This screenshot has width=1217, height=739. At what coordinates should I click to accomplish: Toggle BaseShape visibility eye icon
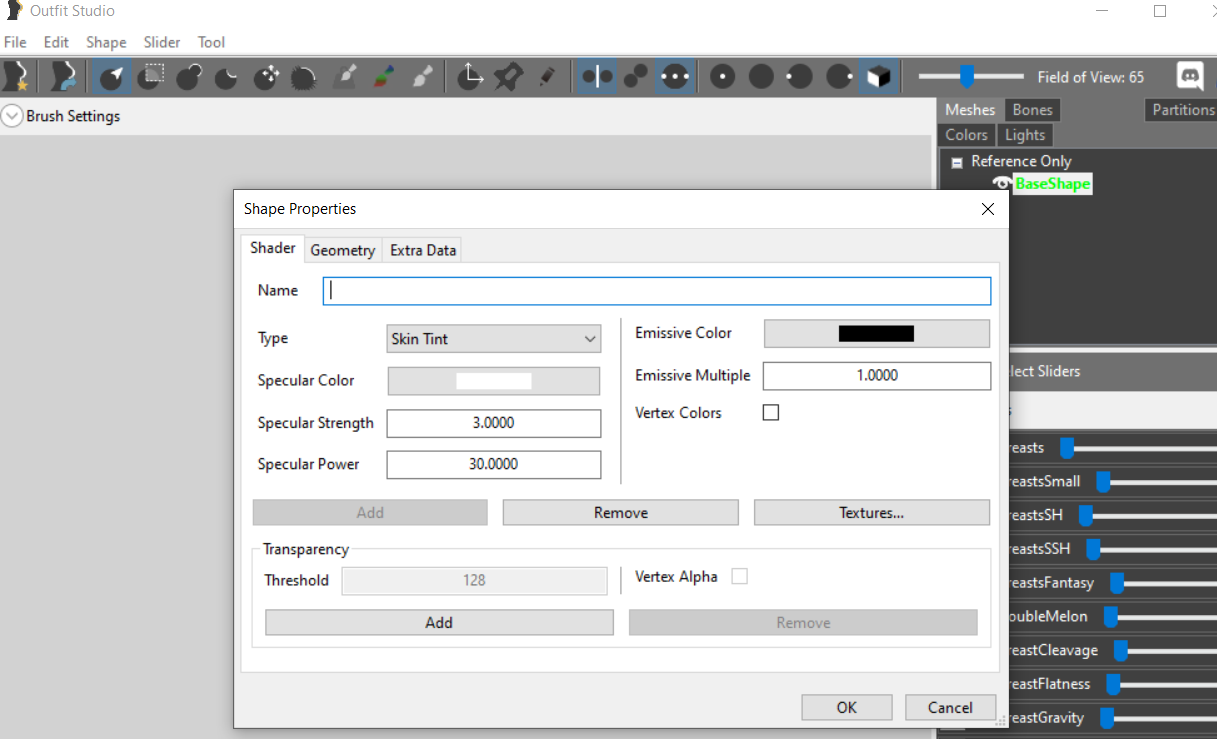tap(1001, 184)
